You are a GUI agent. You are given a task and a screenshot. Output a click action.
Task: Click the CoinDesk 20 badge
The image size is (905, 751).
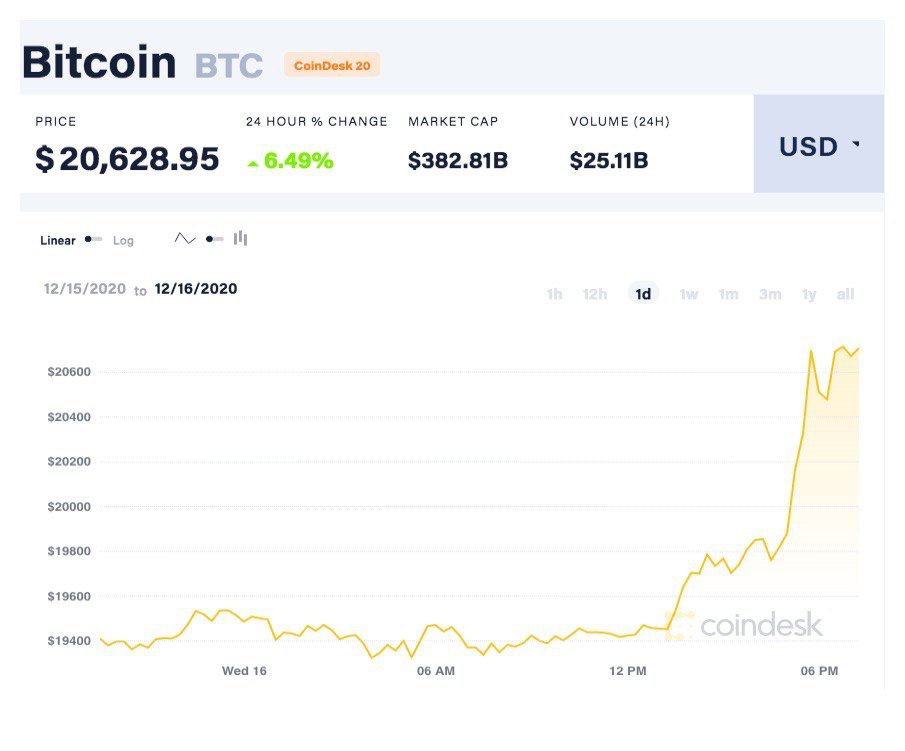[332, 65]
